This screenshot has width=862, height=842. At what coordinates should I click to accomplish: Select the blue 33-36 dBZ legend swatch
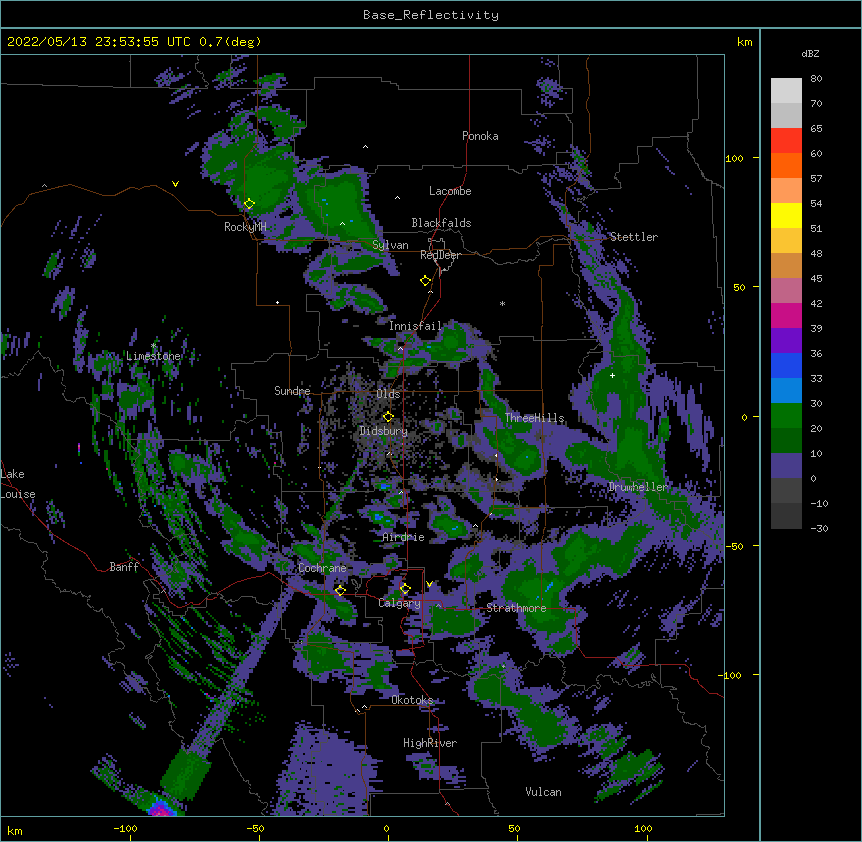[x=786, y=365]
